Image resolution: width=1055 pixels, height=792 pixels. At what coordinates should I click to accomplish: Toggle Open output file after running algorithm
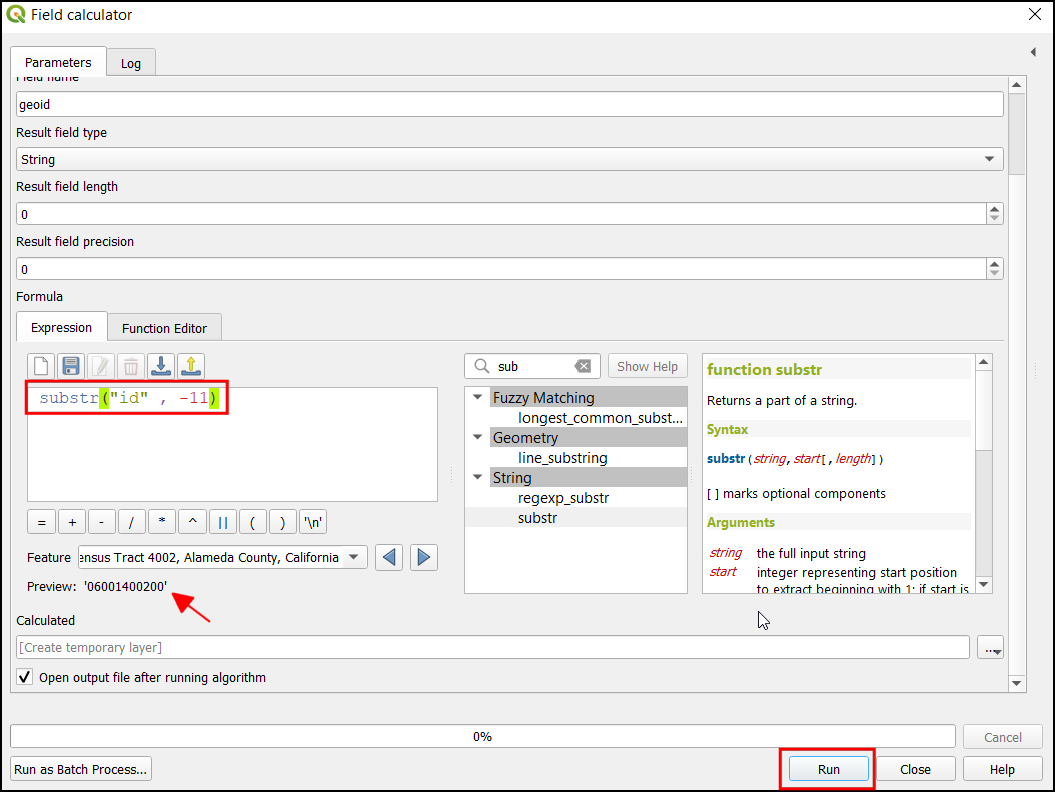(25, 677)
